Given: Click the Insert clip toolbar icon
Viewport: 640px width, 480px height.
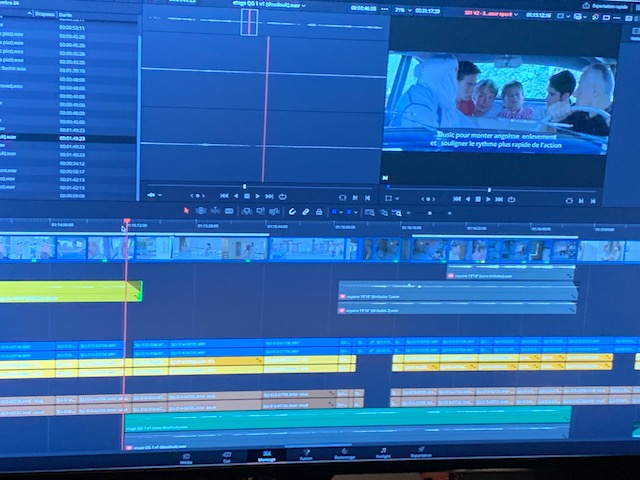Looking at the screenshot, I should pos(247,211).
